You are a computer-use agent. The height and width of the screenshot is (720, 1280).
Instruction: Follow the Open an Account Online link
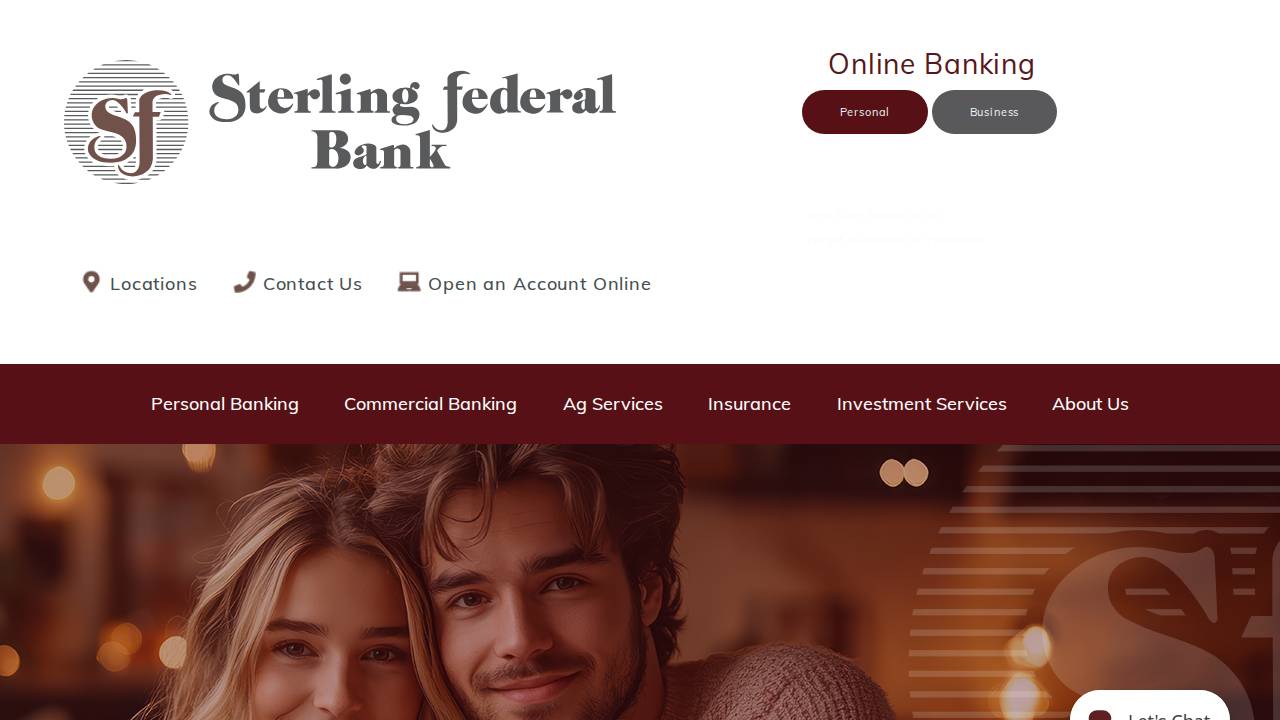tap(539, 284)
